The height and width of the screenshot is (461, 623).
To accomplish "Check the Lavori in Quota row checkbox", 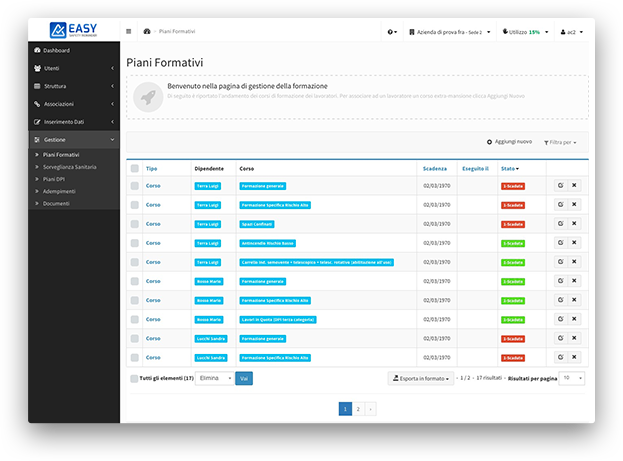I will 135,319.
